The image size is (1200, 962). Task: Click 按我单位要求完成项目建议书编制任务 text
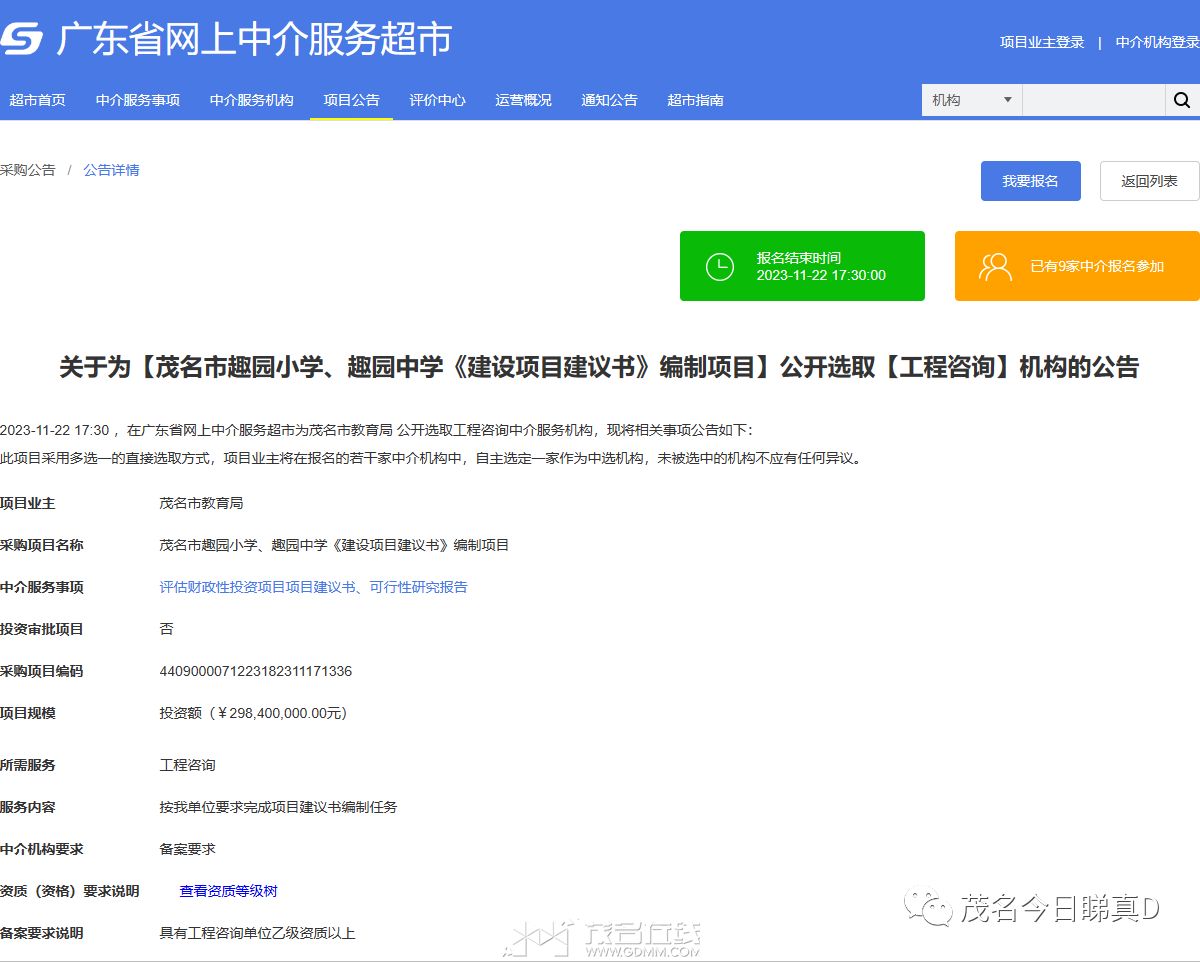tap(278, 807)
